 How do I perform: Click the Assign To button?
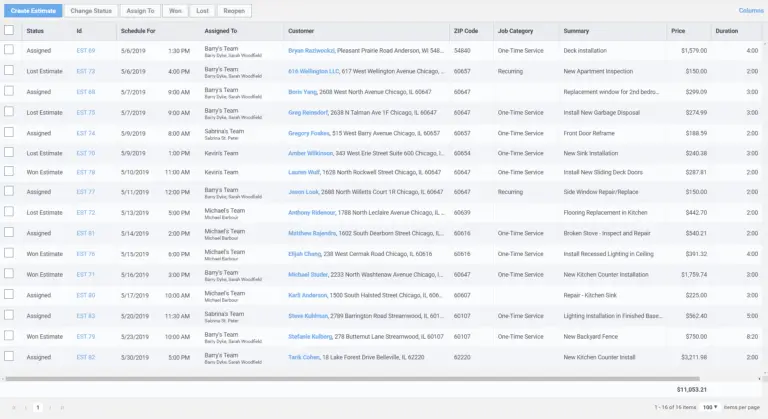pyautogui.click(x=140, y=10)
